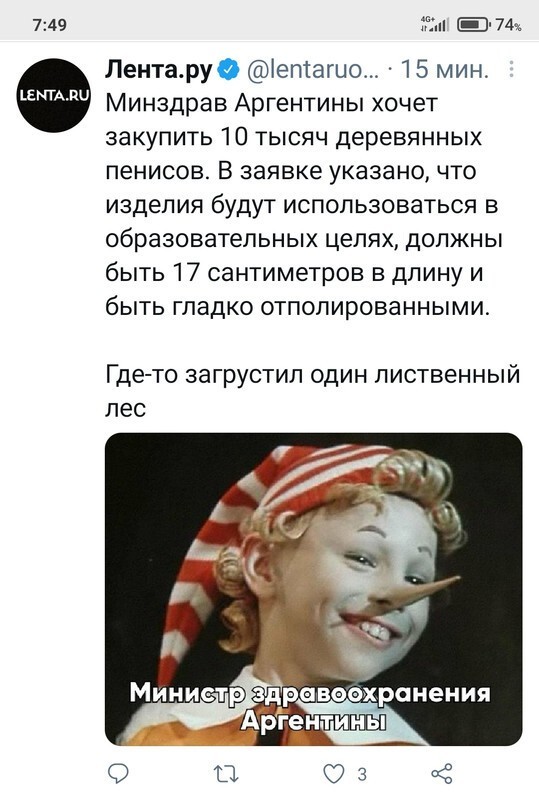539x800 pixels.
Task: Tap the like count number 3
Action: pyautogui.click(x=362, y=774)
